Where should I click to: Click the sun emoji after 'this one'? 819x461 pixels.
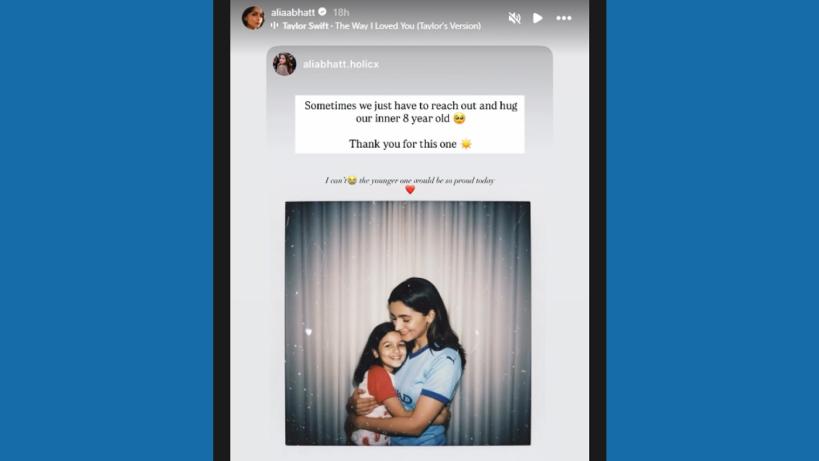point(466,144)
